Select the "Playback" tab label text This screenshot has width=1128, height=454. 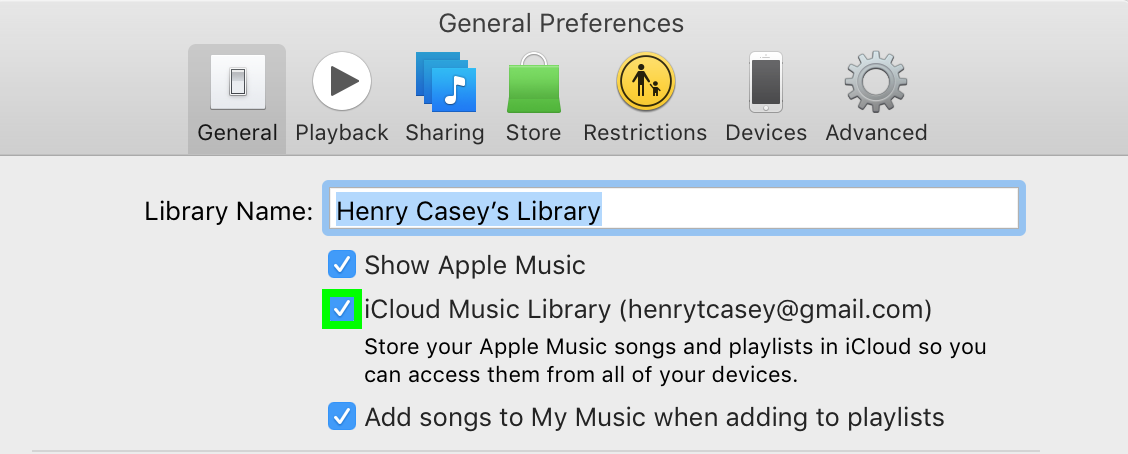(342, 133)
